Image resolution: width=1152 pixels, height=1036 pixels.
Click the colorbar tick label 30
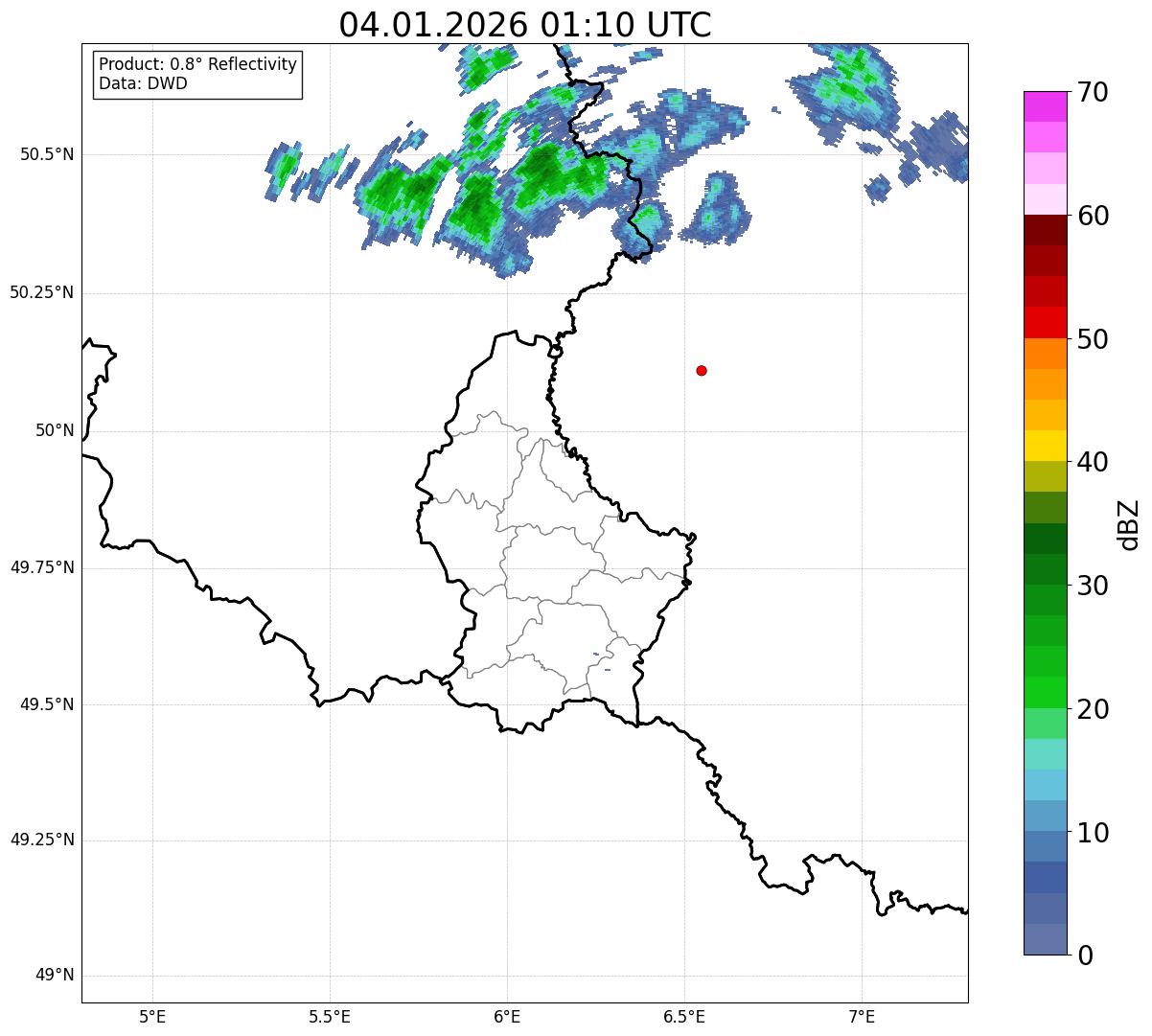click(1093, 586)
